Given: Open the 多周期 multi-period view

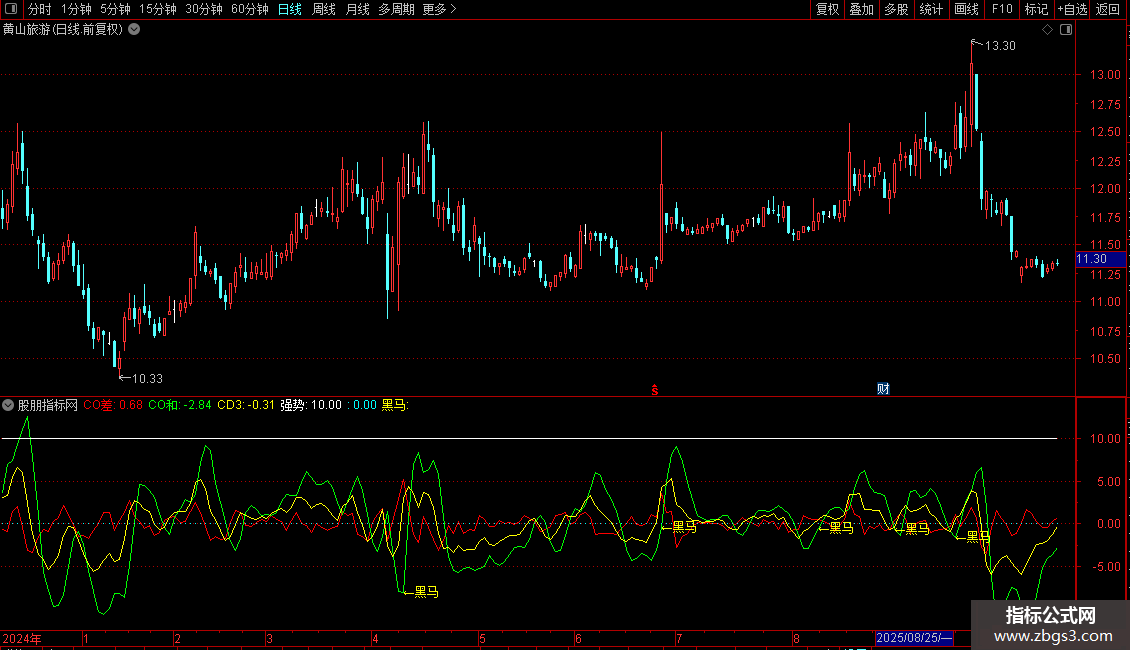Looking at the screenshot, I should (396, 9).
